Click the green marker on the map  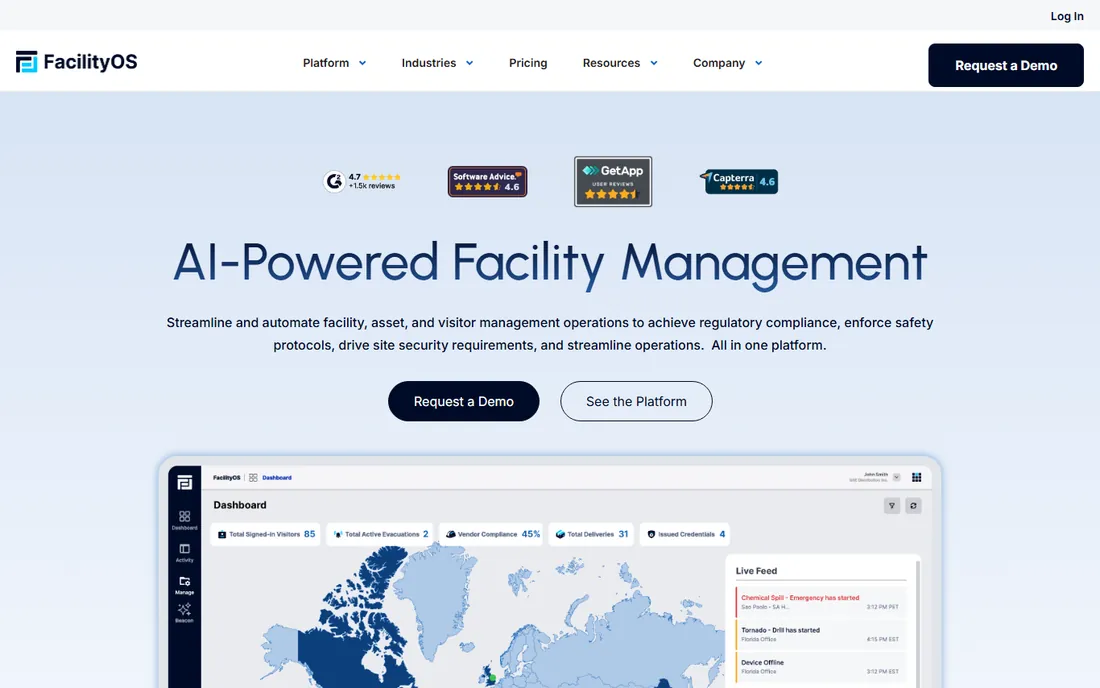click(492, 677)
